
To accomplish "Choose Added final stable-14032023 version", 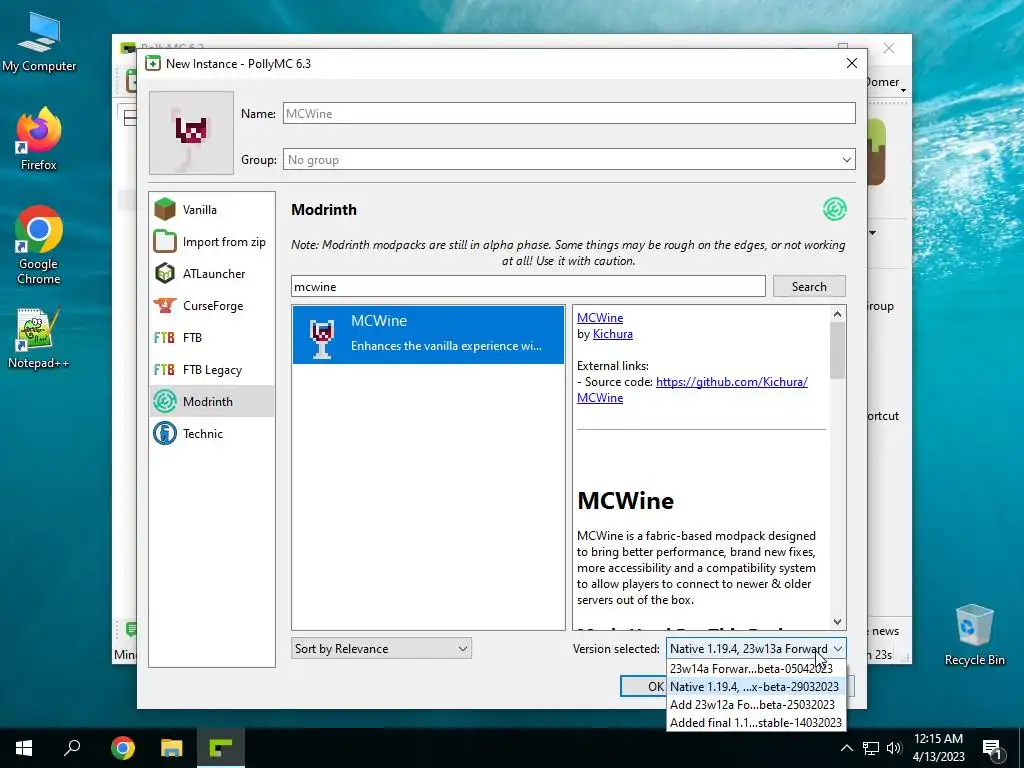I will pos(756,723).
